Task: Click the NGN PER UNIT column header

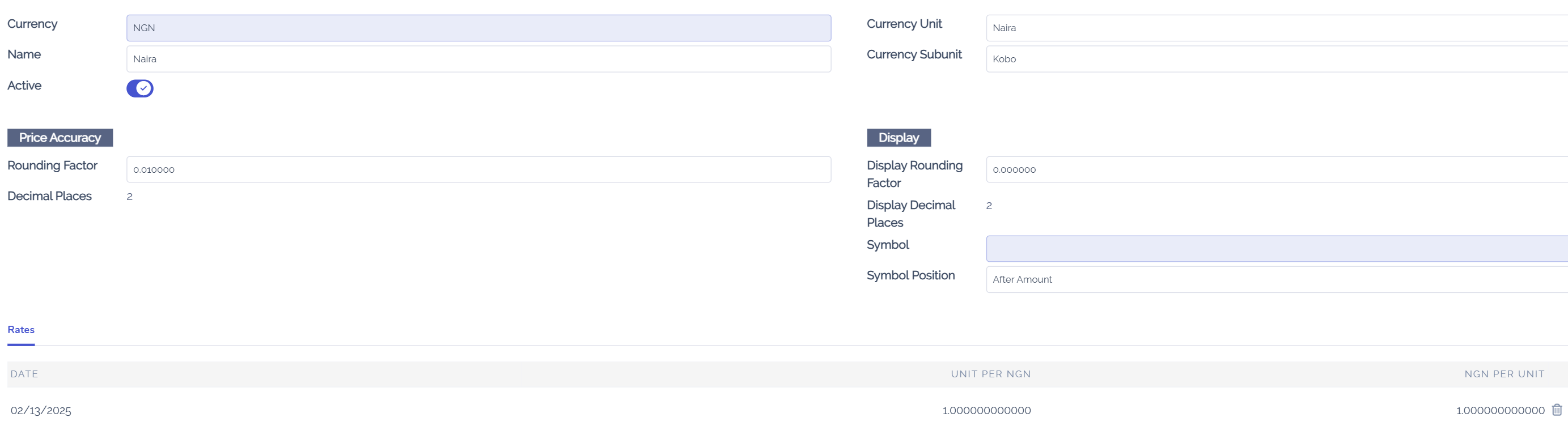Action: [1504, 373]
